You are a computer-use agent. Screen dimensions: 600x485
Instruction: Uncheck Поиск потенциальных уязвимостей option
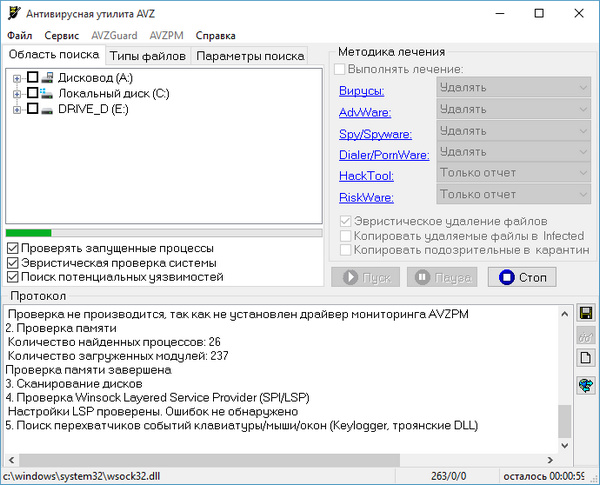coord(12,276)
